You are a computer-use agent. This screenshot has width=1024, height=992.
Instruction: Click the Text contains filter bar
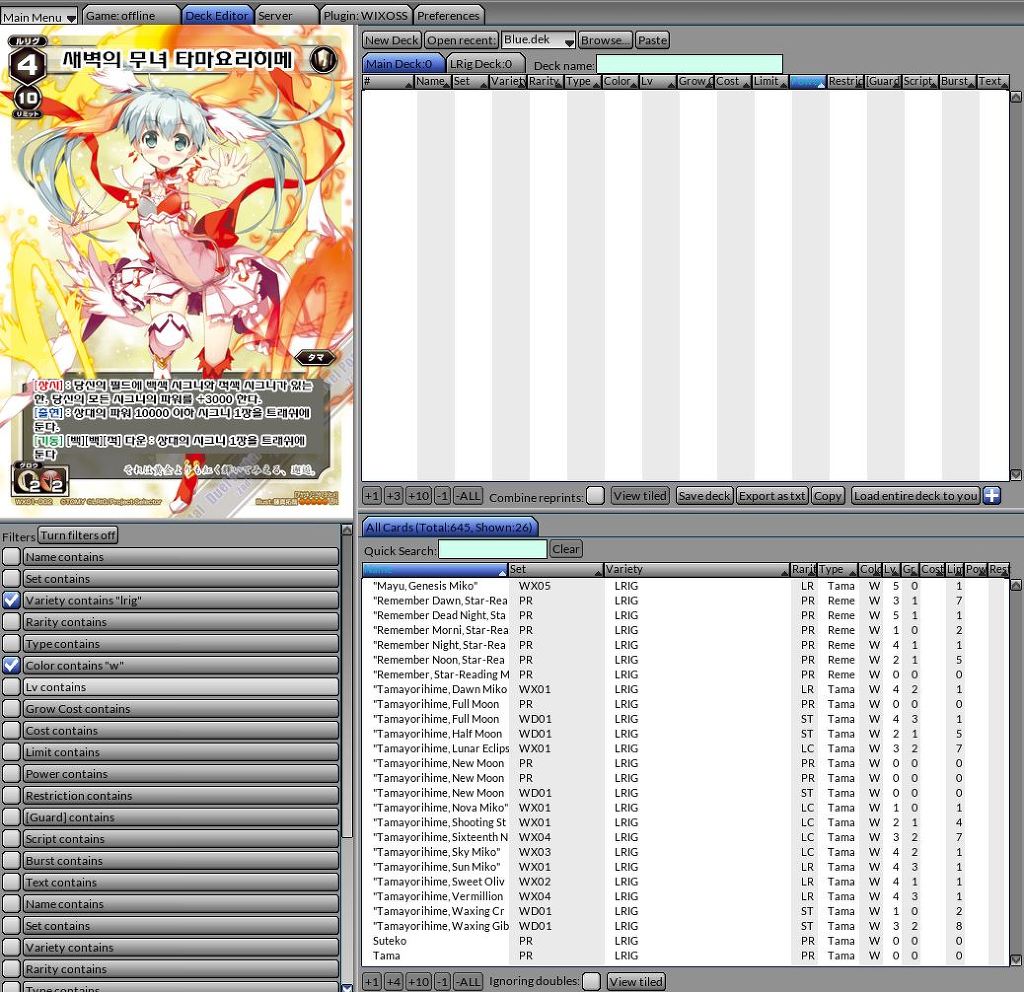point(181,882)
